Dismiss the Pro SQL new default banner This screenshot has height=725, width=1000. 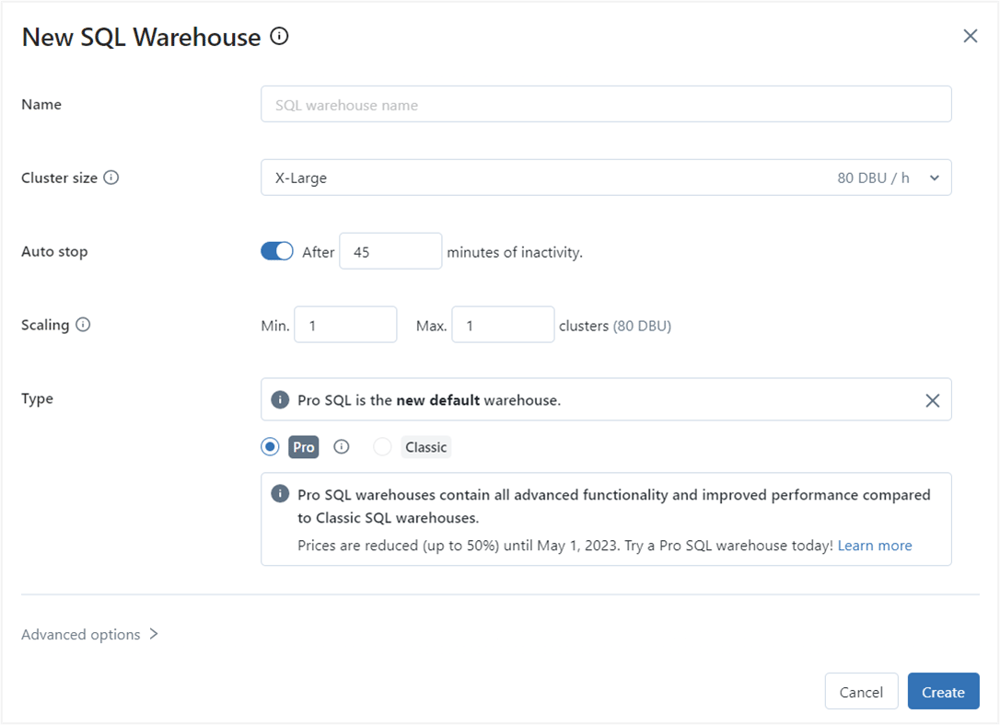pos(932,400)
